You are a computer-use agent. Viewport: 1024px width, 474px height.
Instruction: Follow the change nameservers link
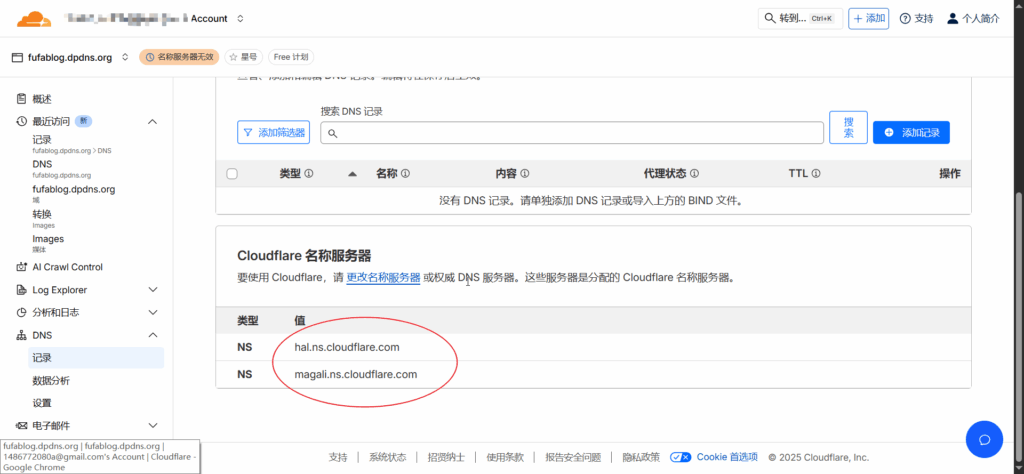383,278
